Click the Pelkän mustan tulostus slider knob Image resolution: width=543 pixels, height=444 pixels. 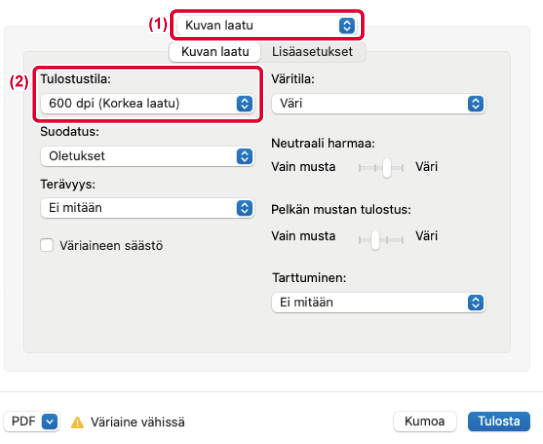(375, 240)
